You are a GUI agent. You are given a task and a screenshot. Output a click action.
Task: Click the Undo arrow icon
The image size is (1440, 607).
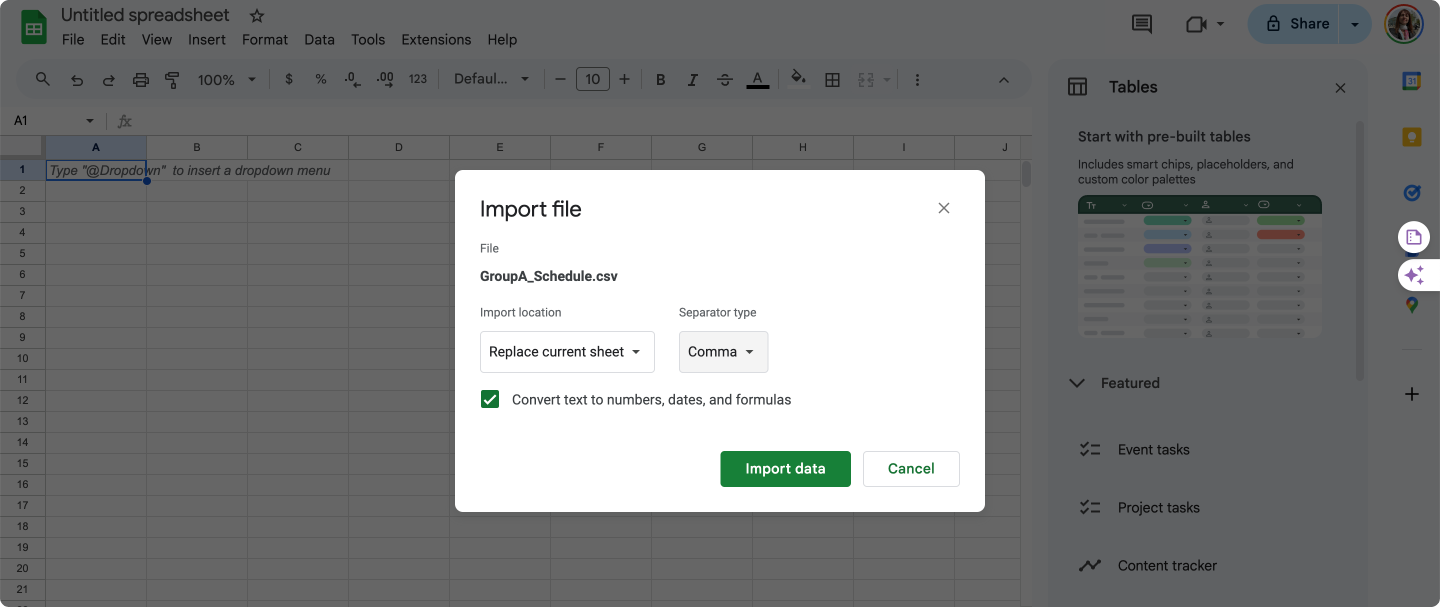[76, 80]
